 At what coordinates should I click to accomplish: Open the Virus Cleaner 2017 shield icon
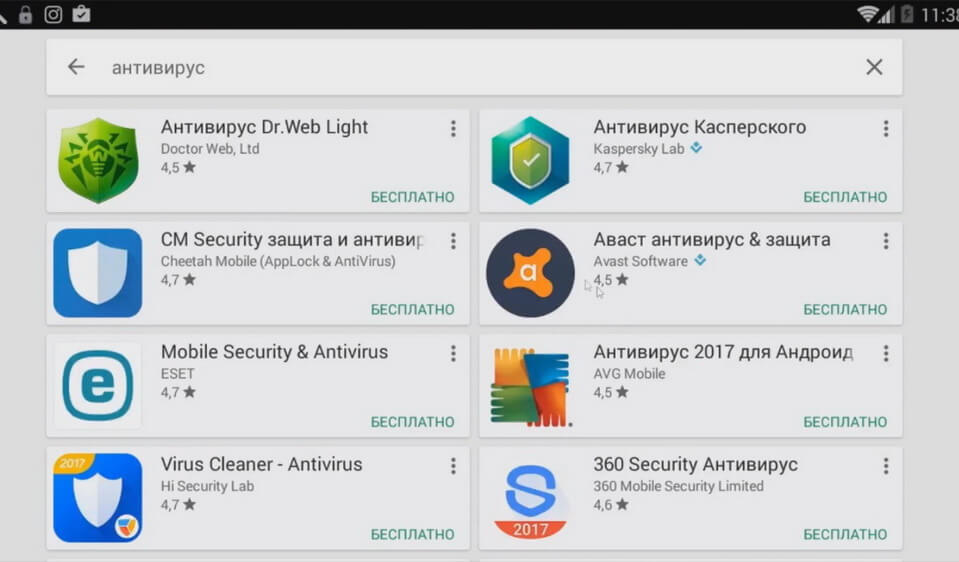98,498
